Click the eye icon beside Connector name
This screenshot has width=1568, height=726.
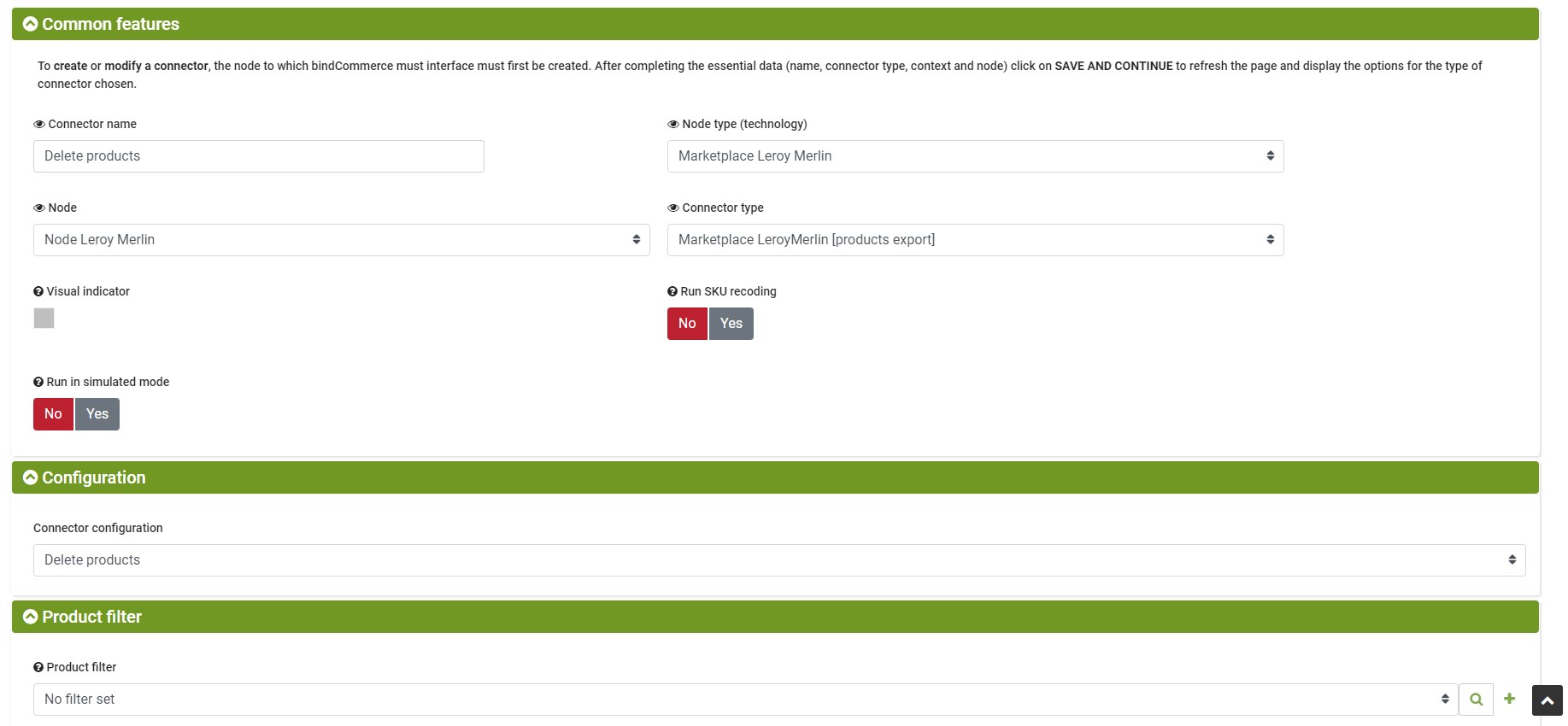39,124
